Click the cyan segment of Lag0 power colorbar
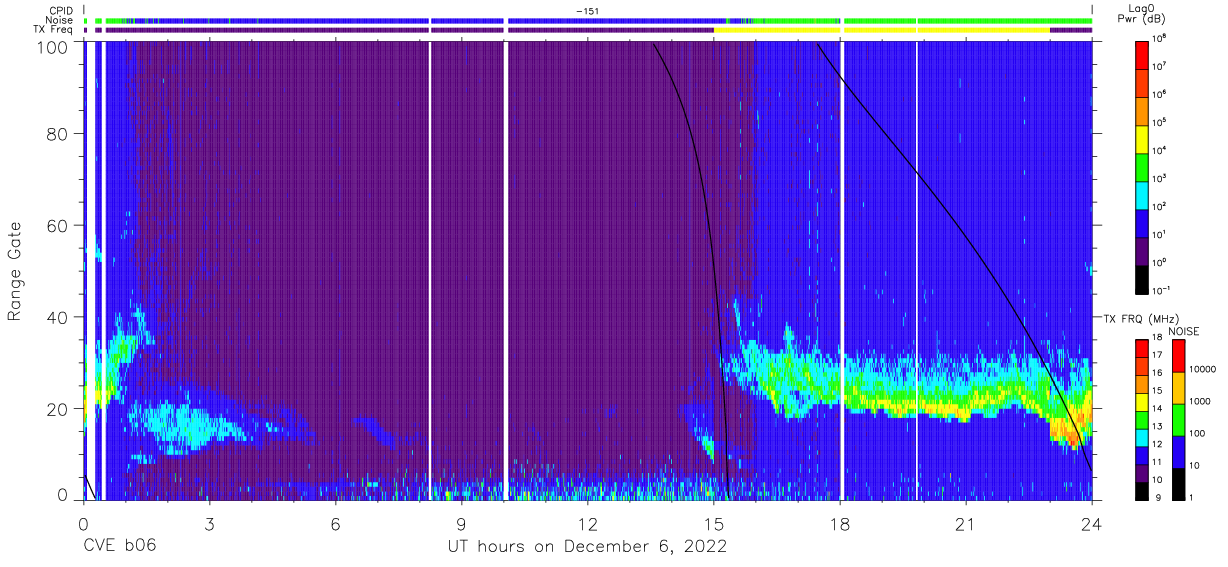 tap(1142, 193)
